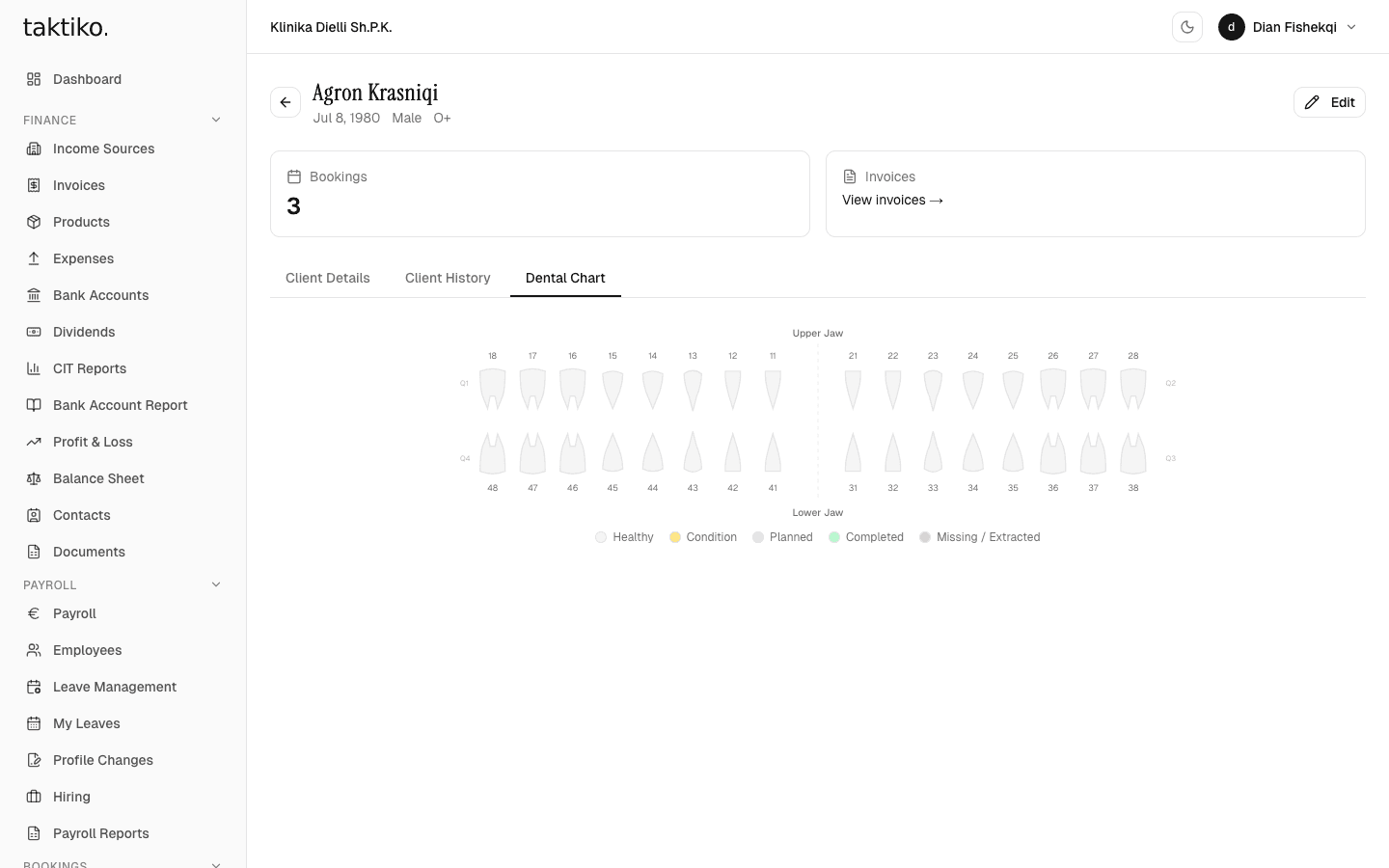Collapse the Payroll sidebar section
This screenshot has height=868, width=1389.
coord(216,585)
